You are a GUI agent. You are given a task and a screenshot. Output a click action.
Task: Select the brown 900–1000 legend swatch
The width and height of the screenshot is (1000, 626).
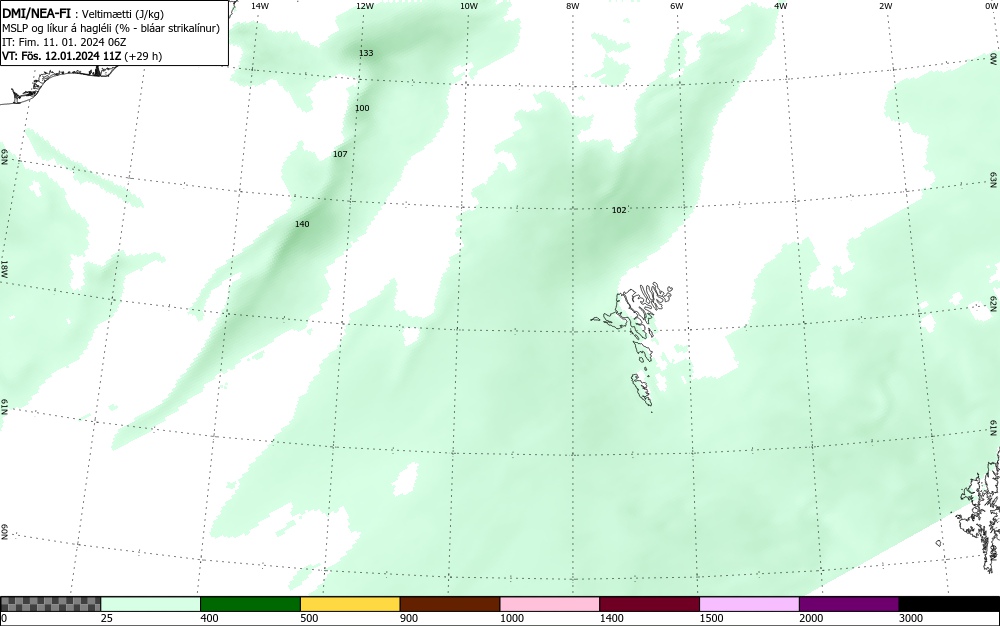point(450,604)
